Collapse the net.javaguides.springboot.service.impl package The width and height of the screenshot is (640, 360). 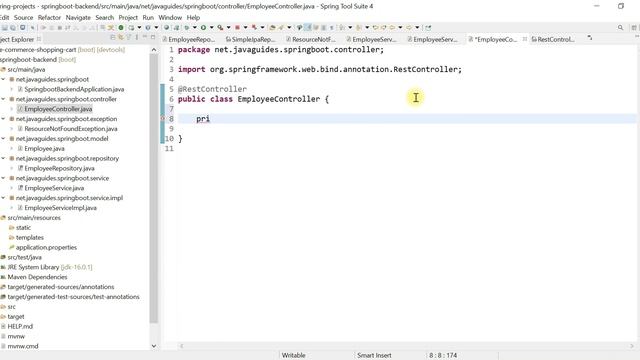pyautogui.click(x=3, y=198)
